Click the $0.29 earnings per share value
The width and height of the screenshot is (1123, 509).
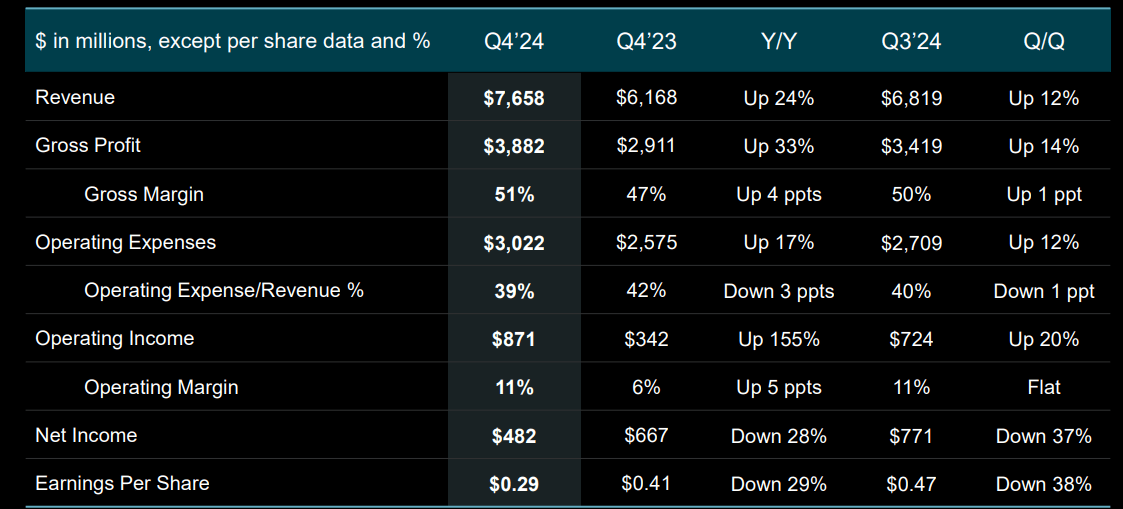pos(514,484)
